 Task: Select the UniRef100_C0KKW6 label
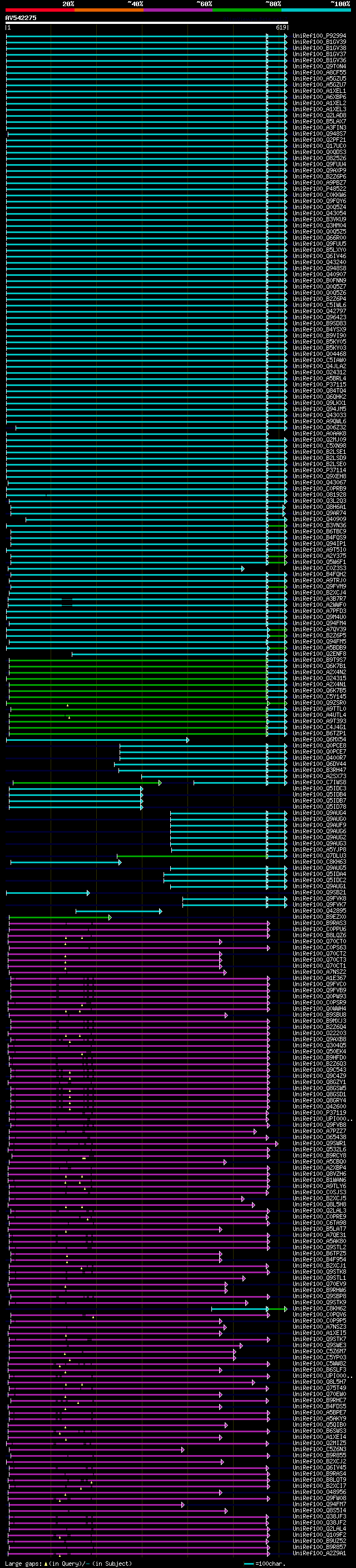319,195
